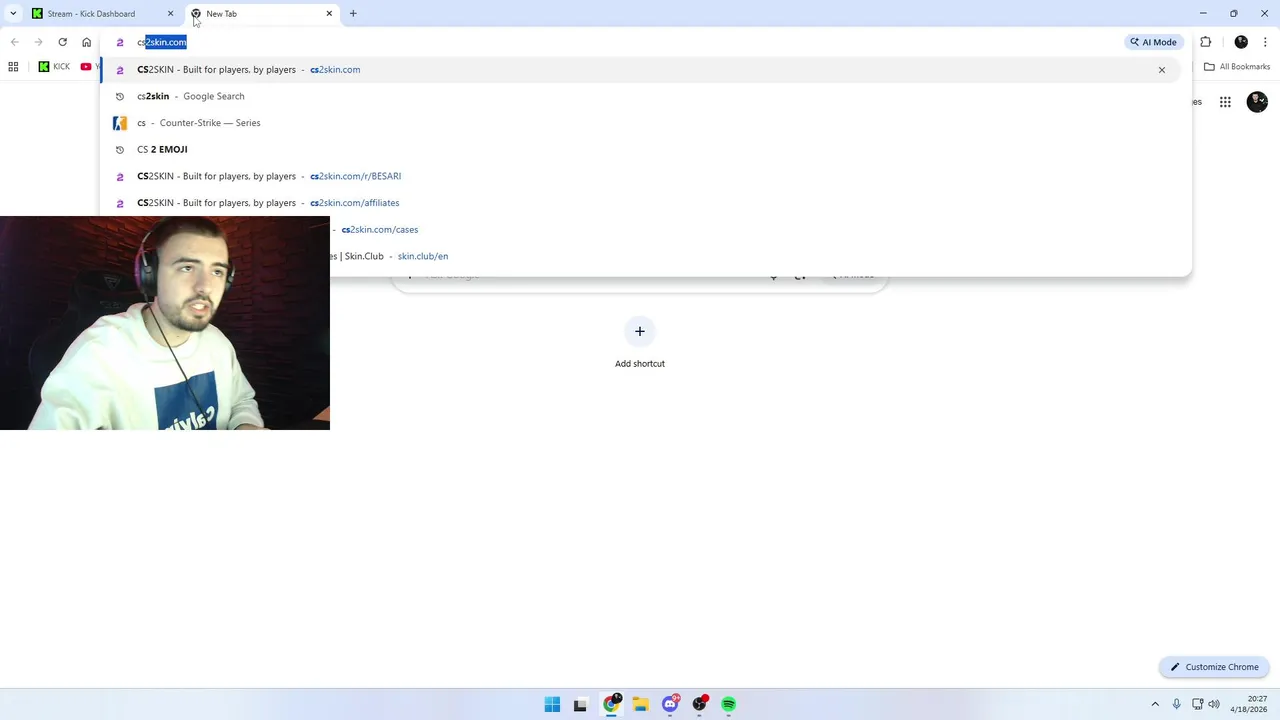This screenshot has height=720, width=1280.
Task: Open the volume speaker tray icon
Action: point(1214,704)
